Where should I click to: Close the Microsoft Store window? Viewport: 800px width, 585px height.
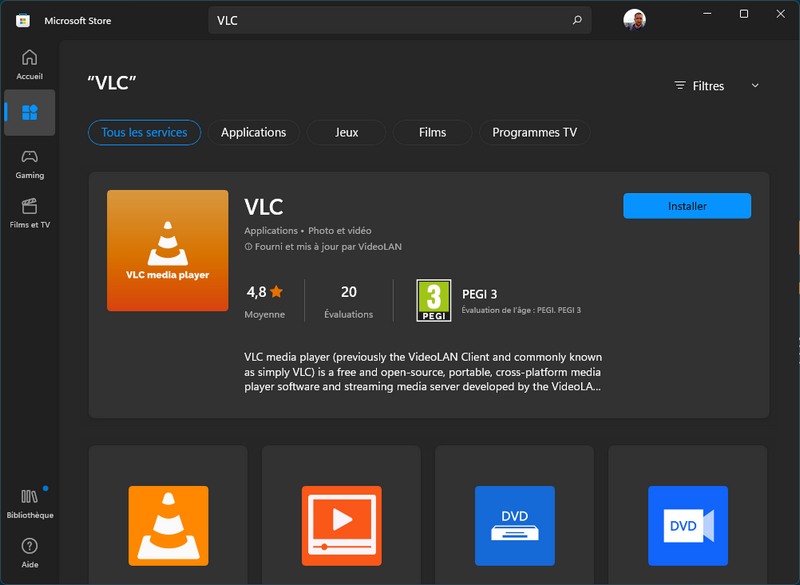pos(781,14)
